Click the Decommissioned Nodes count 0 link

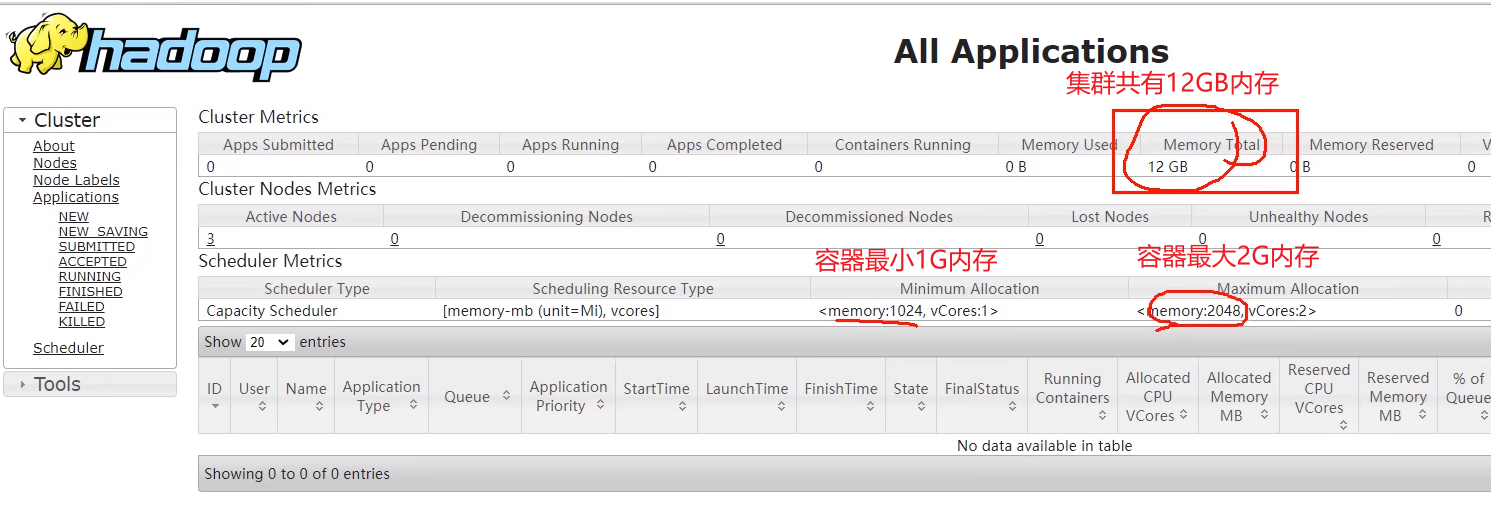tap(721, 239)
